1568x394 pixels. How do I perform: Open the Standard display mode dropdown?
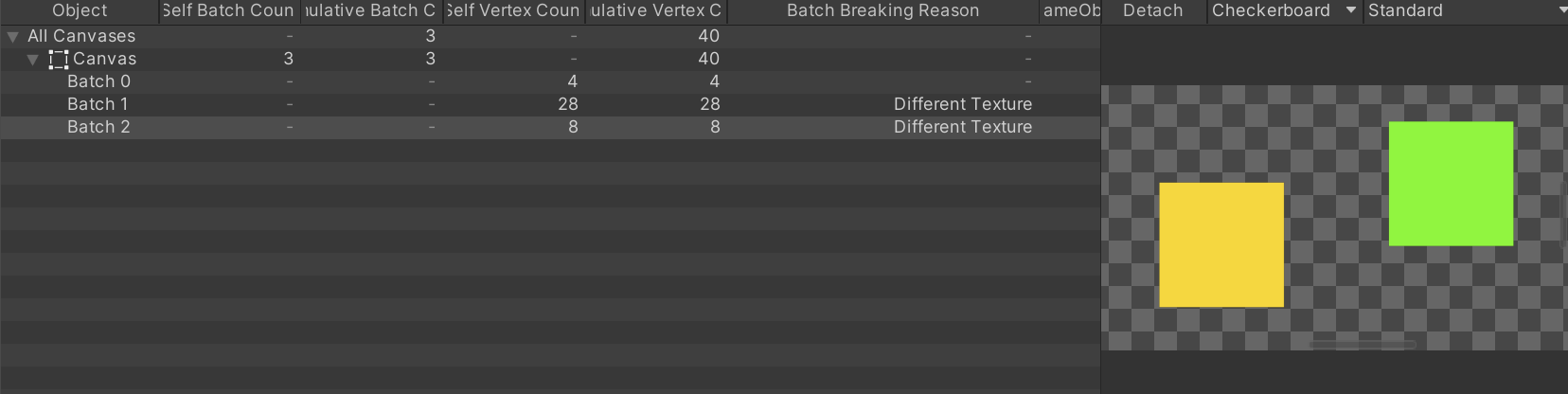pyautogui.click(x=1466, y=11)
